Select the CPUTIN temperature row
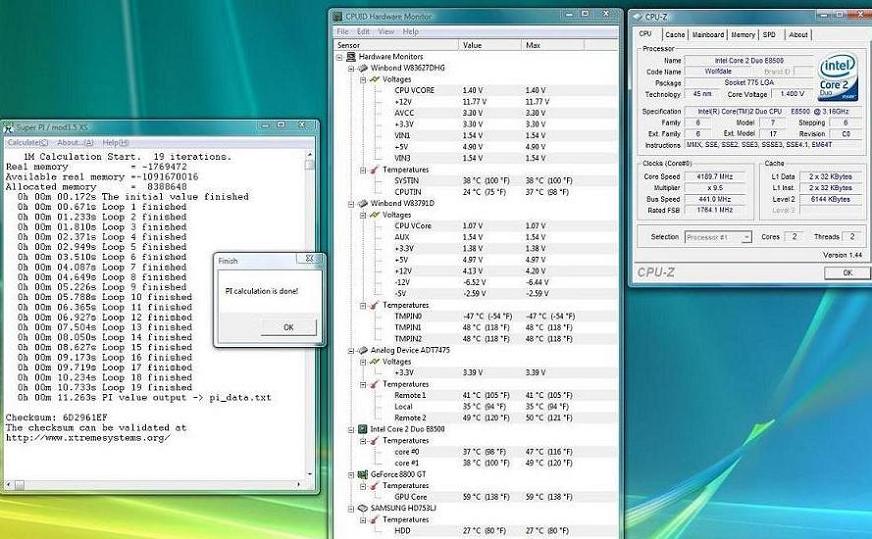872x539 pixels. tap(476, 192)
